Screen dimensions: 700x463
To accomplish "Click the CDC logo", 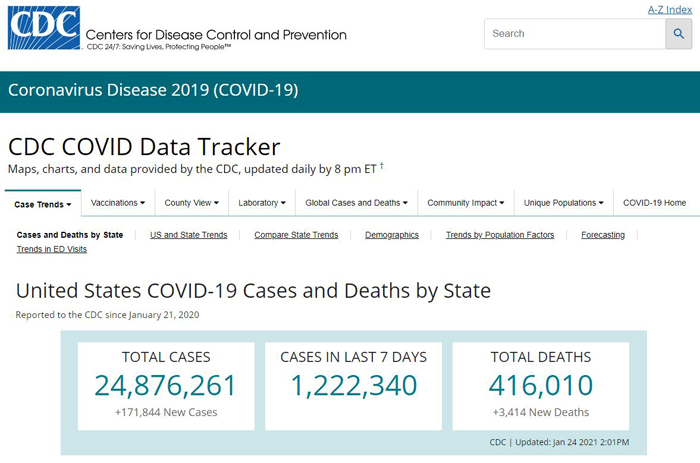I will (x=44, y=28).
